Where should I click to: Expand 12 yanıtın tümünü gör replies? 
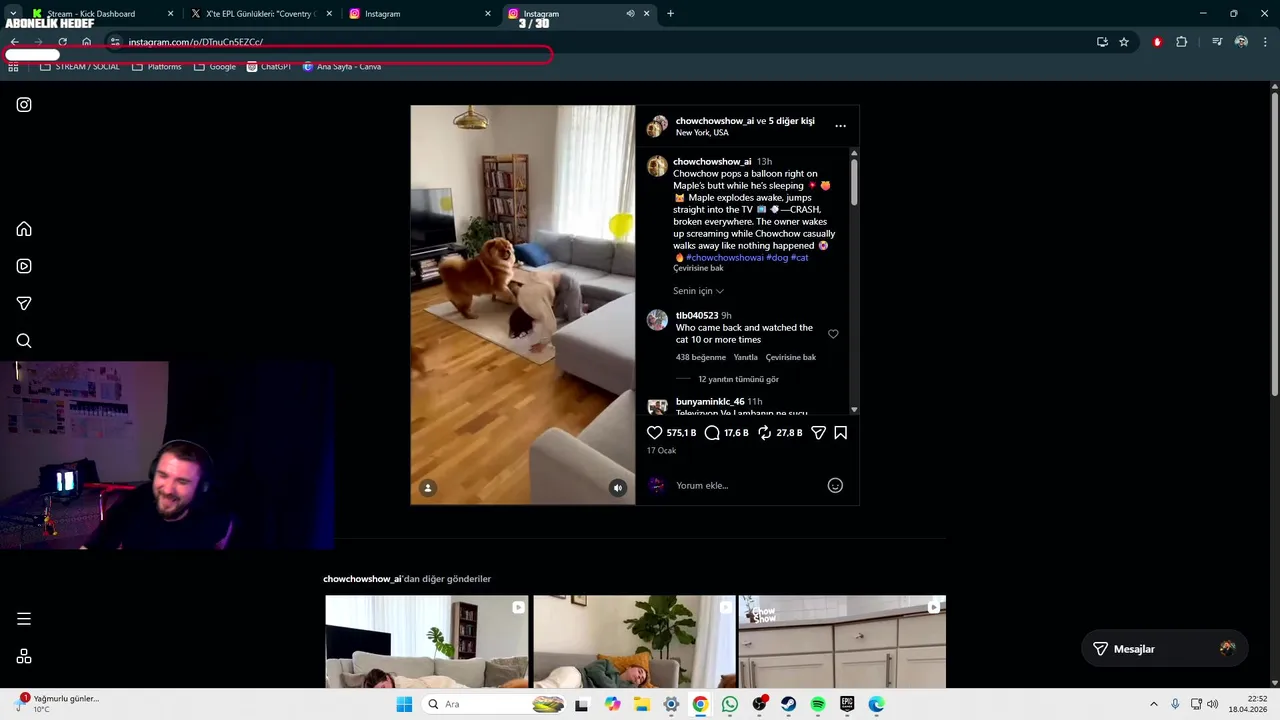[x=738, y=380]
